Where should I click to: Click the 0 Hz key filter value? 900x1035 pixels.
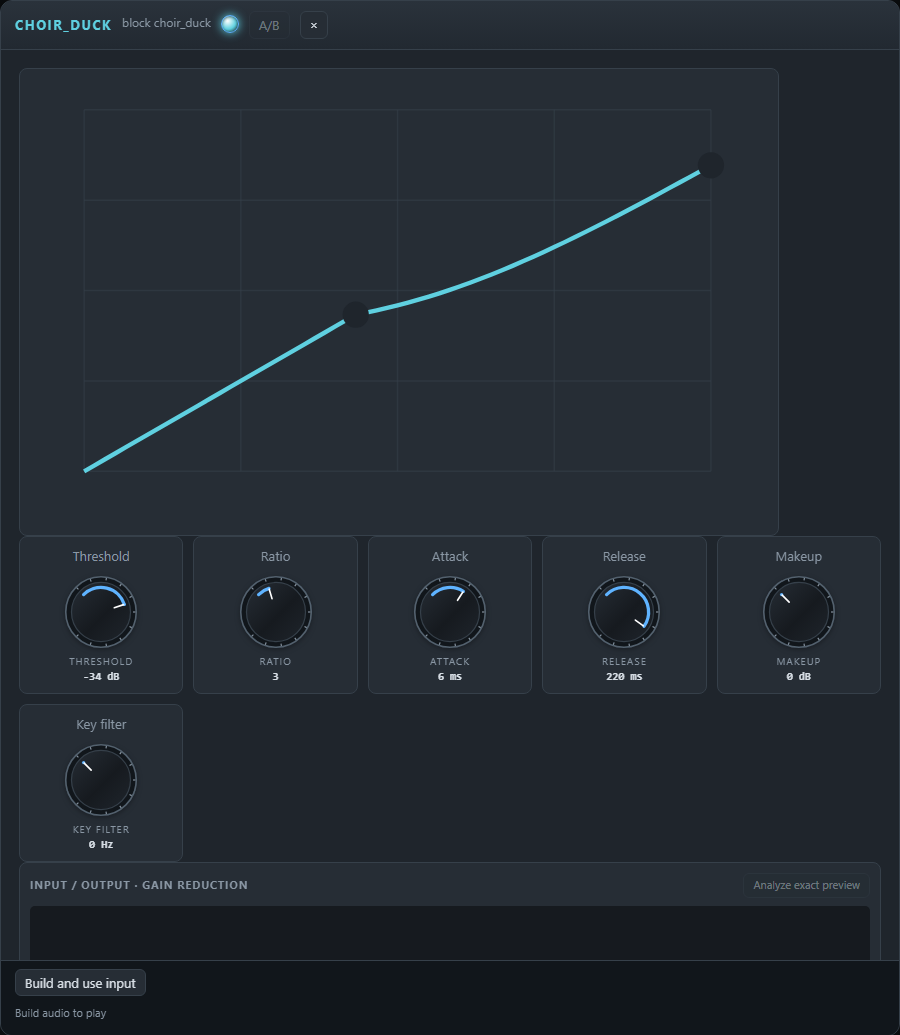click(x=101, y=845)
